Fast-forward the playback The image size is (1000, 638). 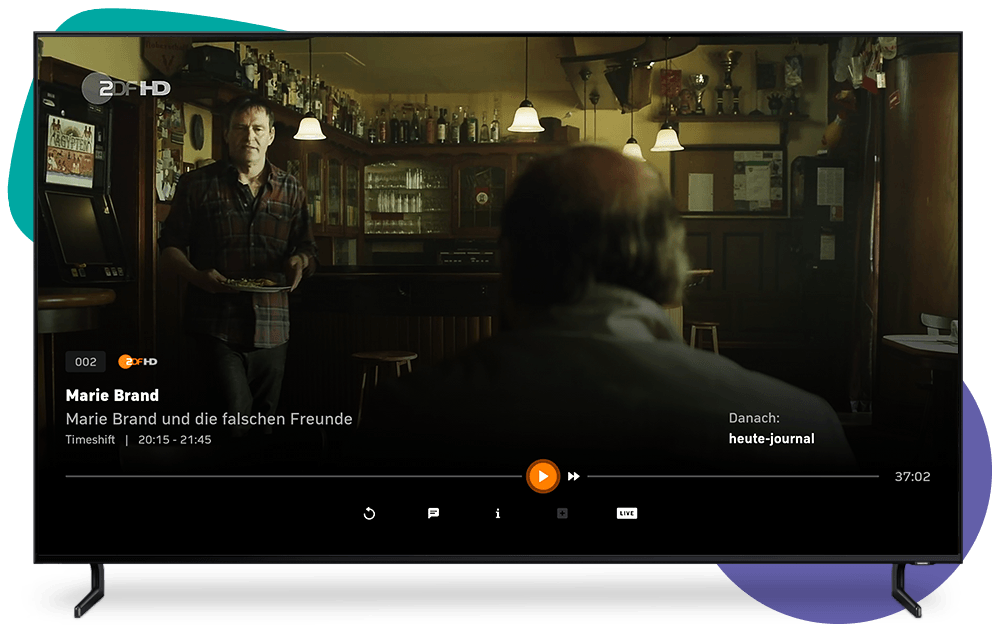click(573, 476)
